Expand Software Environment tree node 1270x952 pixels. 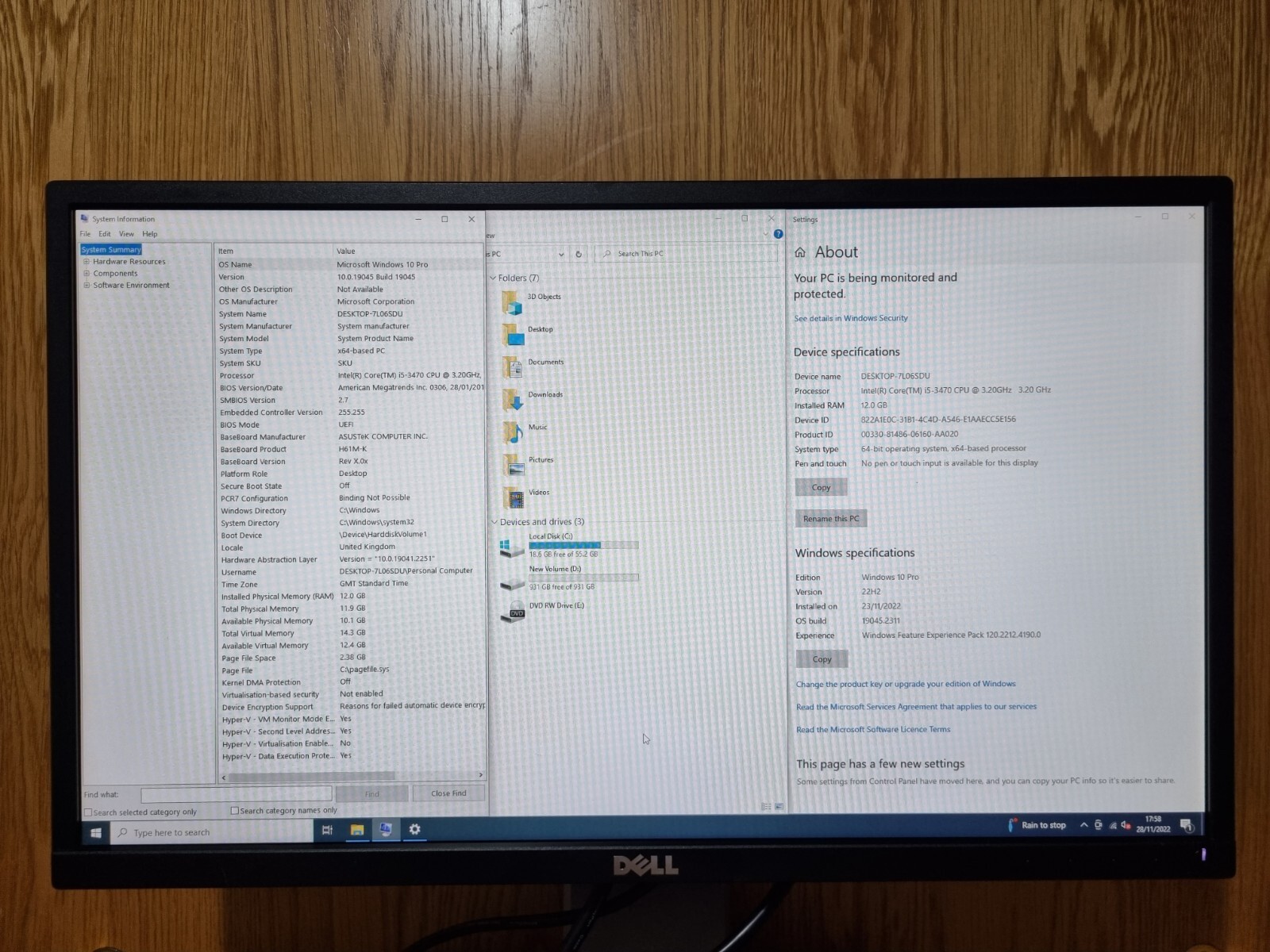pos(87,286)
